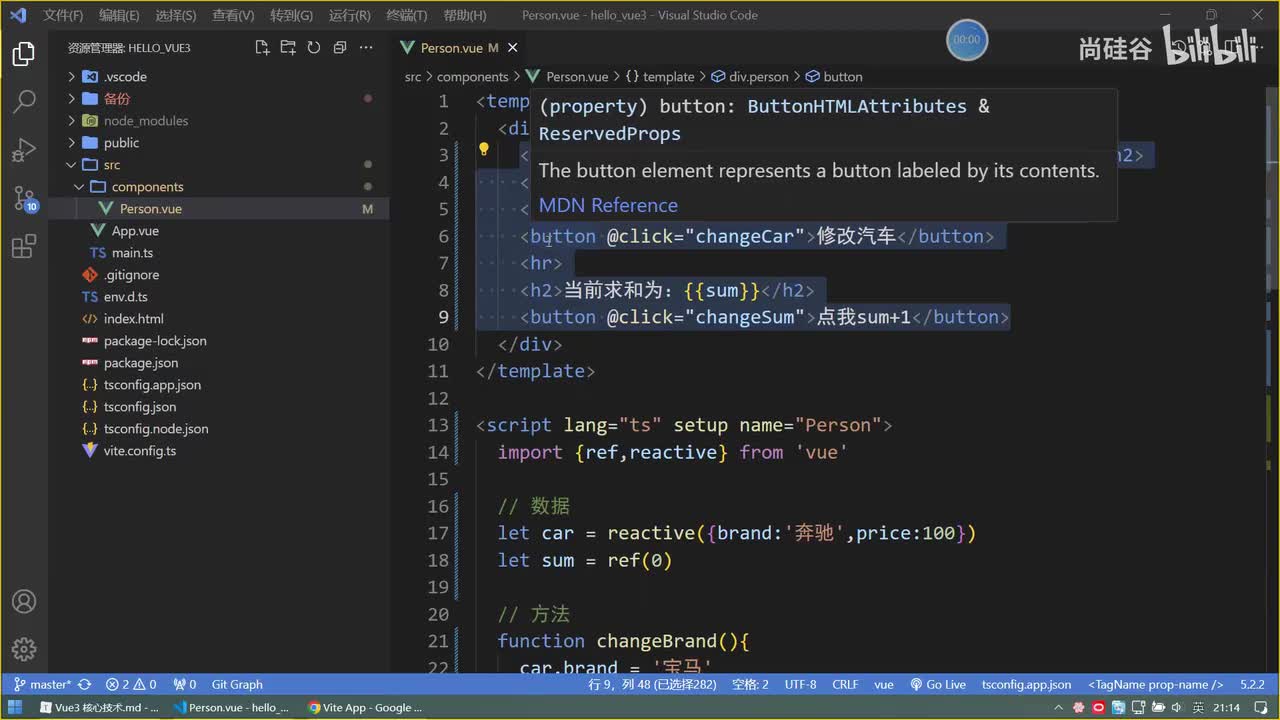Viewport: 1280px width, 720px height.
Task: Collapse all folders in explorer
Action: 340,48
